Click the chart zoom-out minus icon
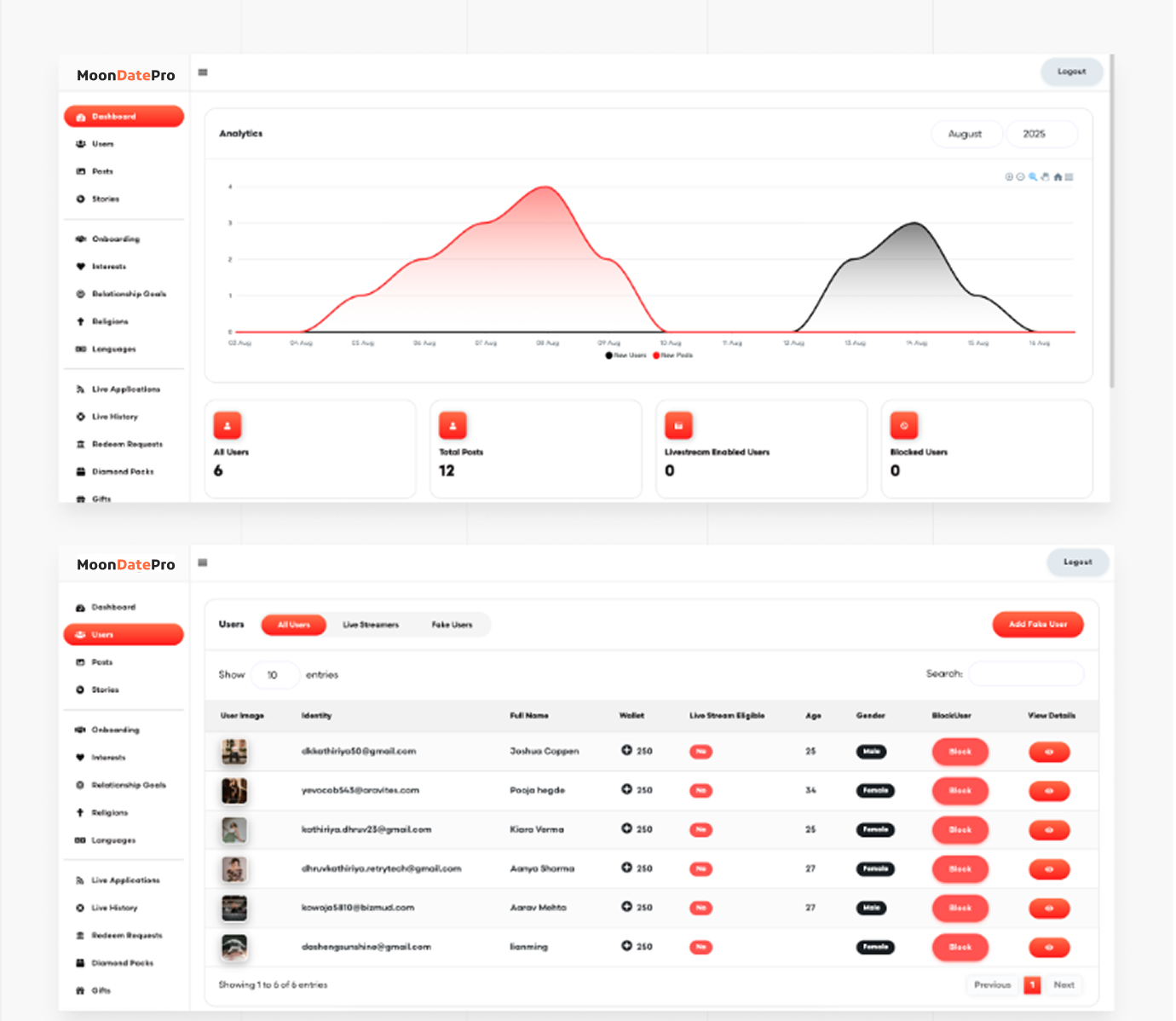The height and width of the screenshot is (1021, 1176). (1020, 177)
